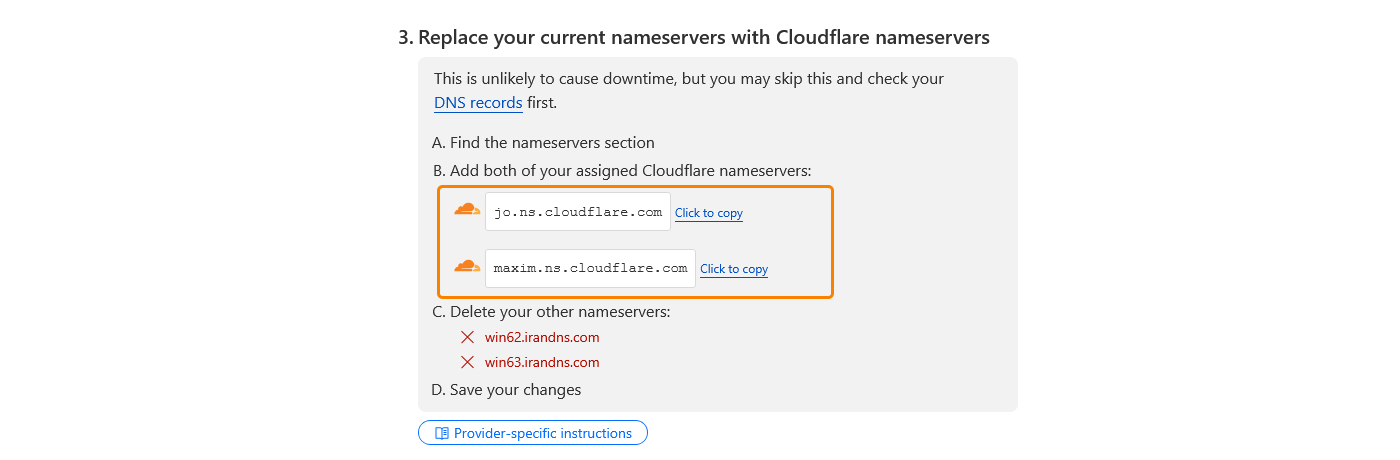Click step C, Delete your other nameservers
This screenshot has width=1400, height=460.
click(x=550, y=311)
